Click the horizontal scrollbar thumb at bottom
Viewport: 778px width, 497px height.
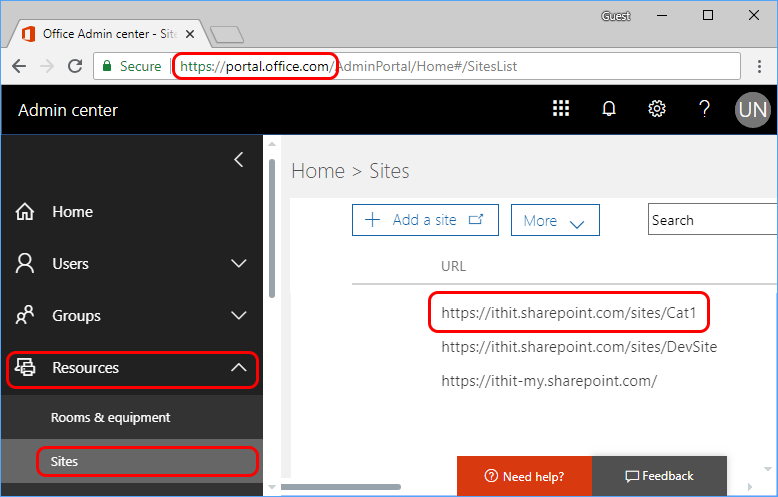(x=341, y=487)
